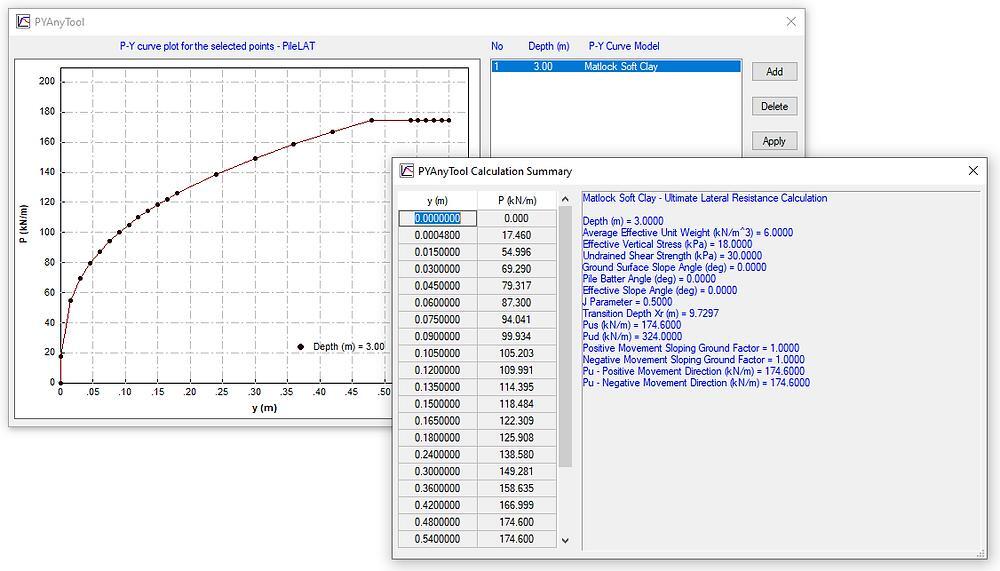This screenshot has height=571, width=1000.
Task: Select the y cell 0.5400000
Action: click(438, 539)
